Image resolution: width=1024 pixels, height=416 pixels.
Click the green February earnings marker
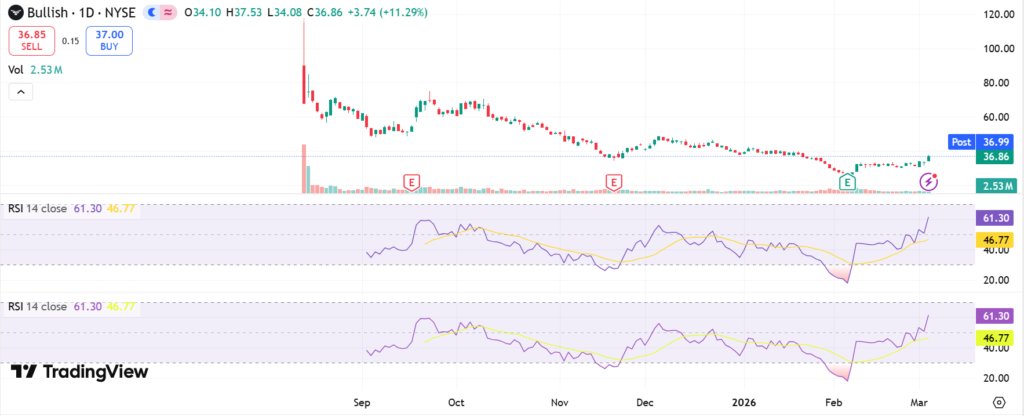point(847,181)
